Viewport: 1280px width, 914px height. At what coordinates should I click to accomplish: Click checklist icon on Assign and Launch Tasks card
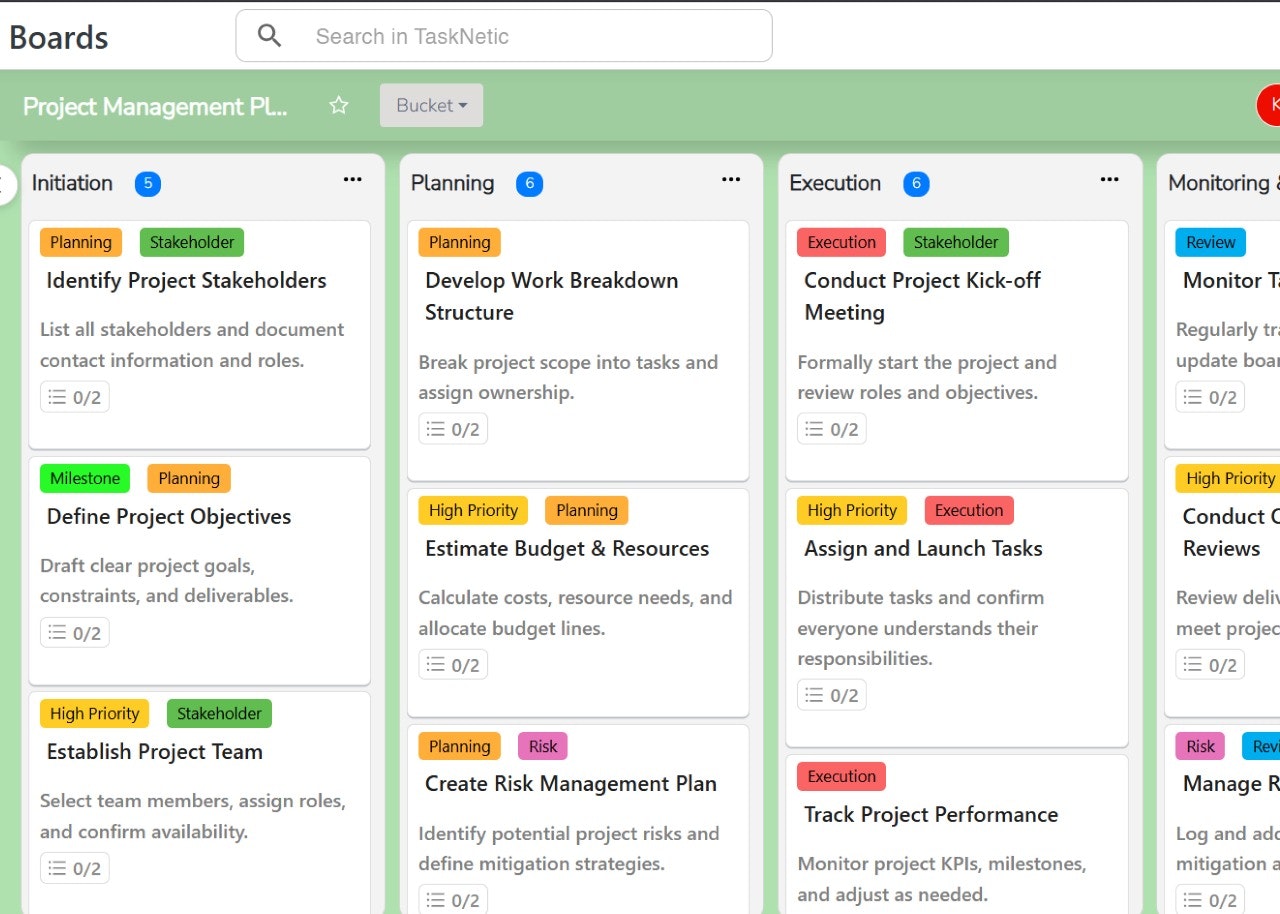tap(815, 695)
